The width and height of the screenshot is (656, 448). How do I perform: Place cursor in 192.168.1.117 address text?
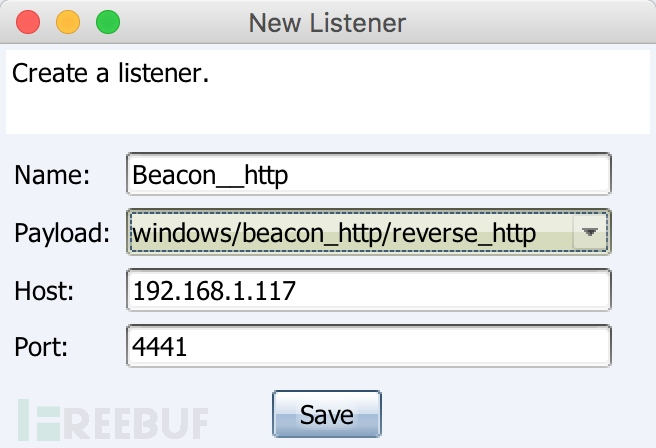pos(214,291)
